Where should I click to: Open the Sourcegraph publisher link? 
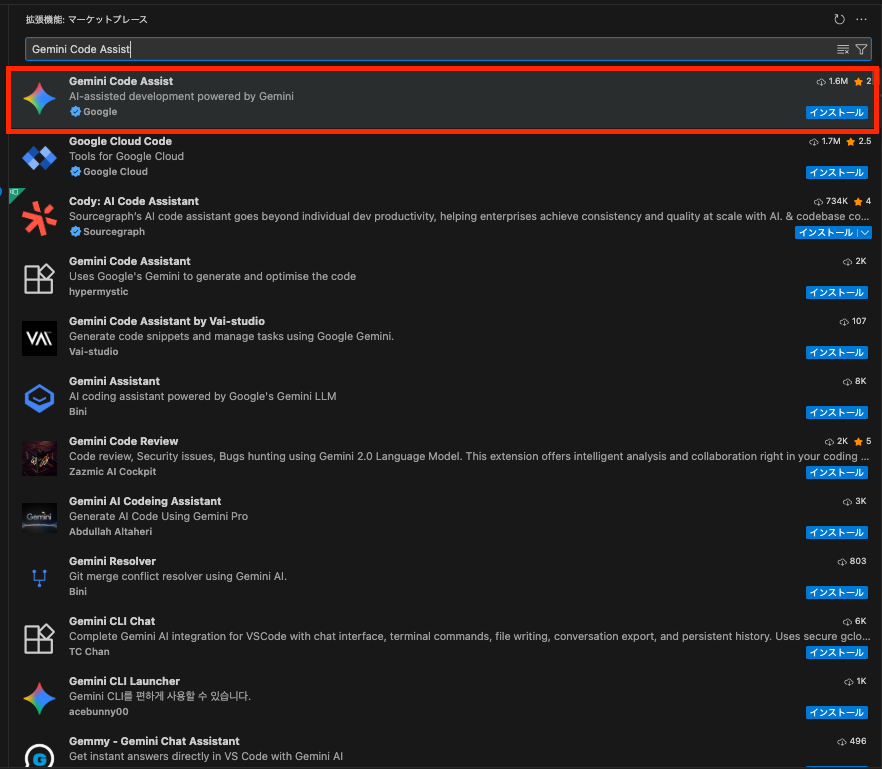113,232
